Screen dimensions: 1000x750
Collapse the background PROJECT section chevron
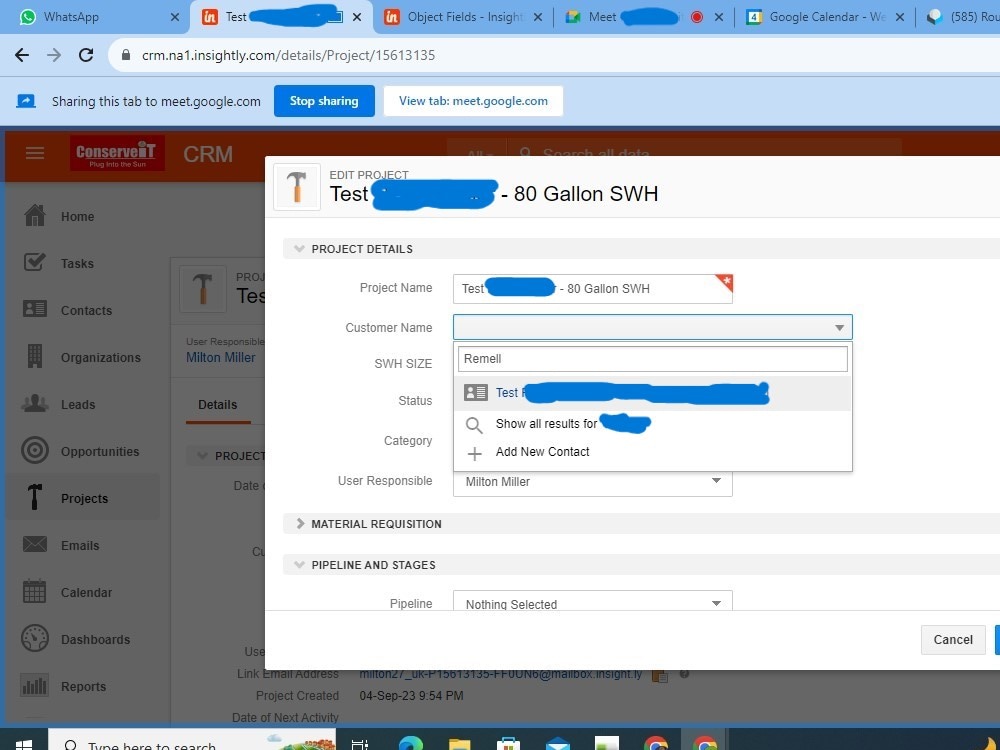(202, 455)
